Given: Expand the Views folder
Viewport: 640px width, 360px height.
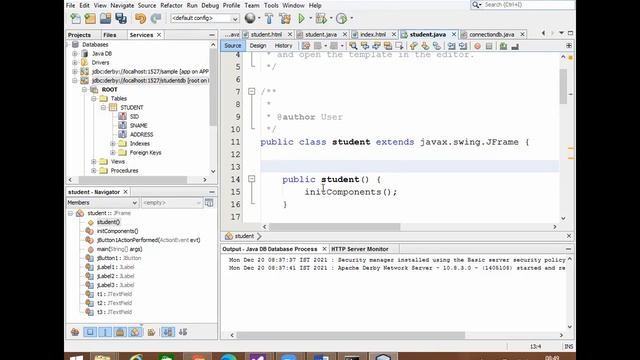Looking at the screenshot, I should coord(94,161).
